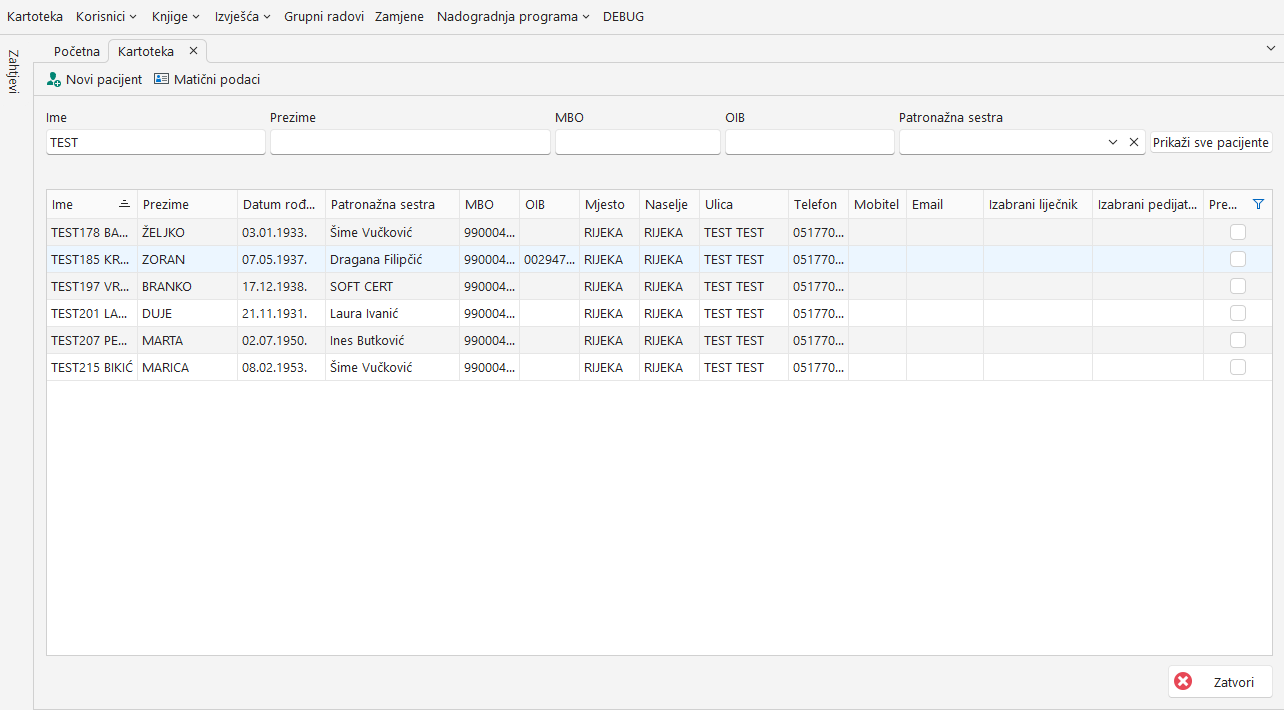Toggle checkbox in ZORAN row
The image size is (1284, 710).
coord(1238,259)
